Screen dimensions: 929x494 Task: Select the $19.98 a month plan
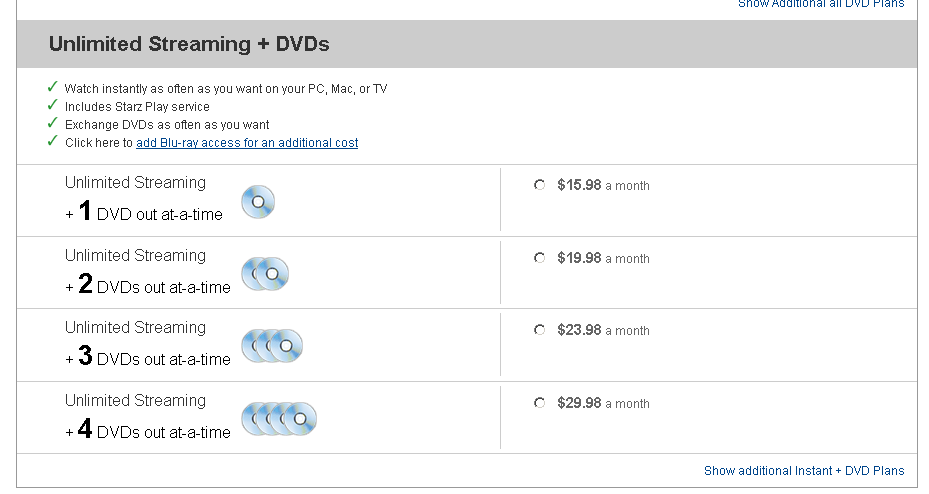(x=540, y=258)
